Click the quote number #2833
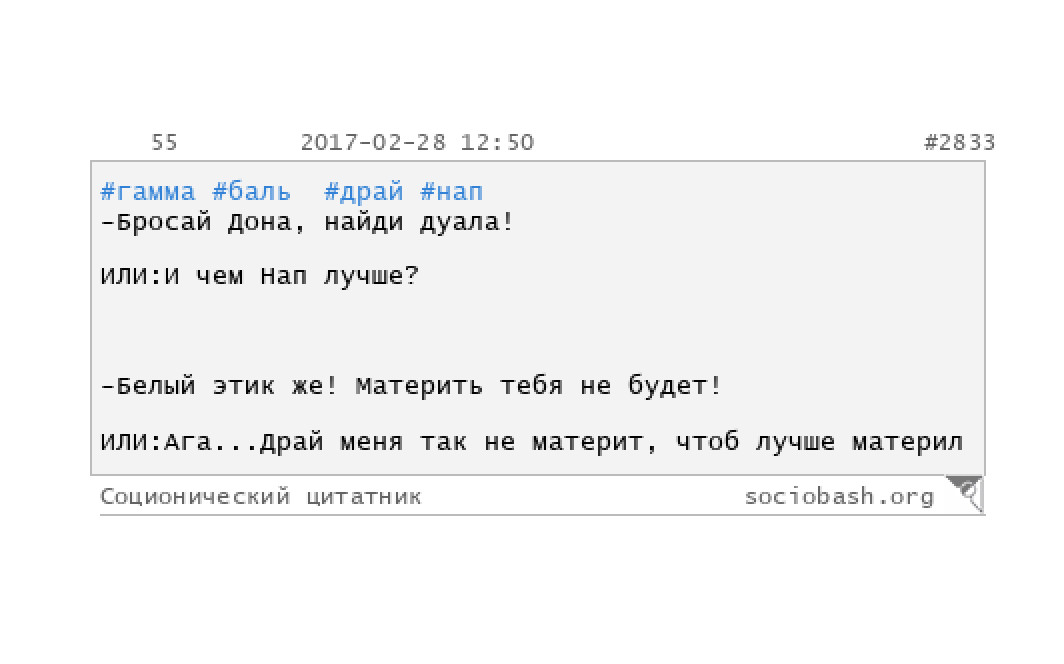The image size is (1064, 664). [x=959, y=142]
